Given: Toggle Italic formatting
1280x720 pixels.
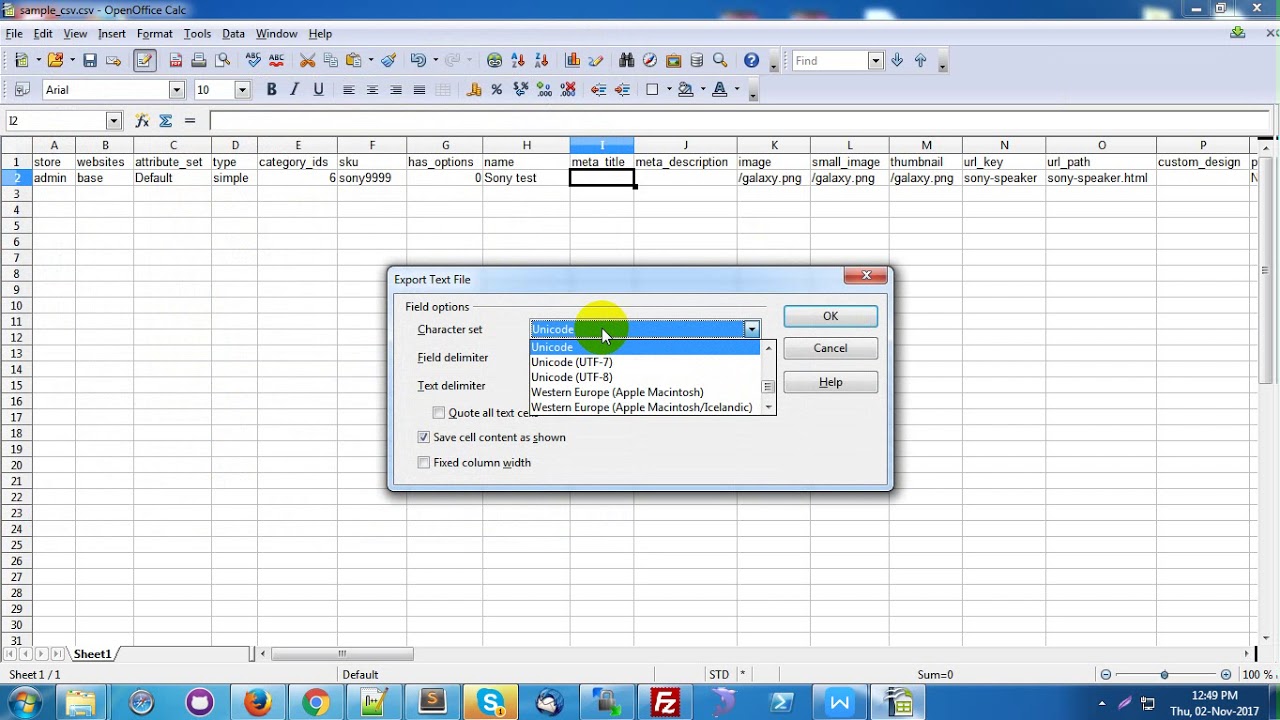Looking at the screenshot, I should click(294, 90).
